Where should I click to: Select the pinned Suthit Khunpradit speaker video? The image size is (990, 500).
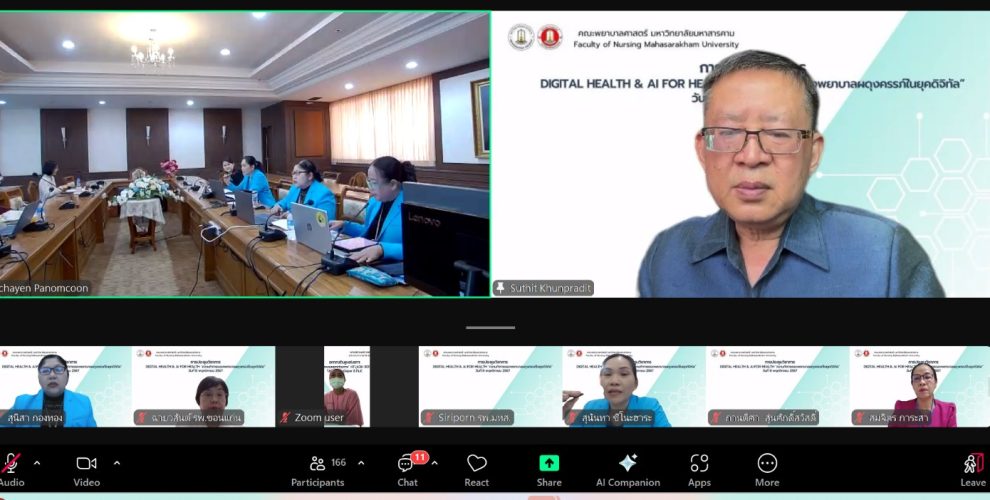(x=741, y=154)
